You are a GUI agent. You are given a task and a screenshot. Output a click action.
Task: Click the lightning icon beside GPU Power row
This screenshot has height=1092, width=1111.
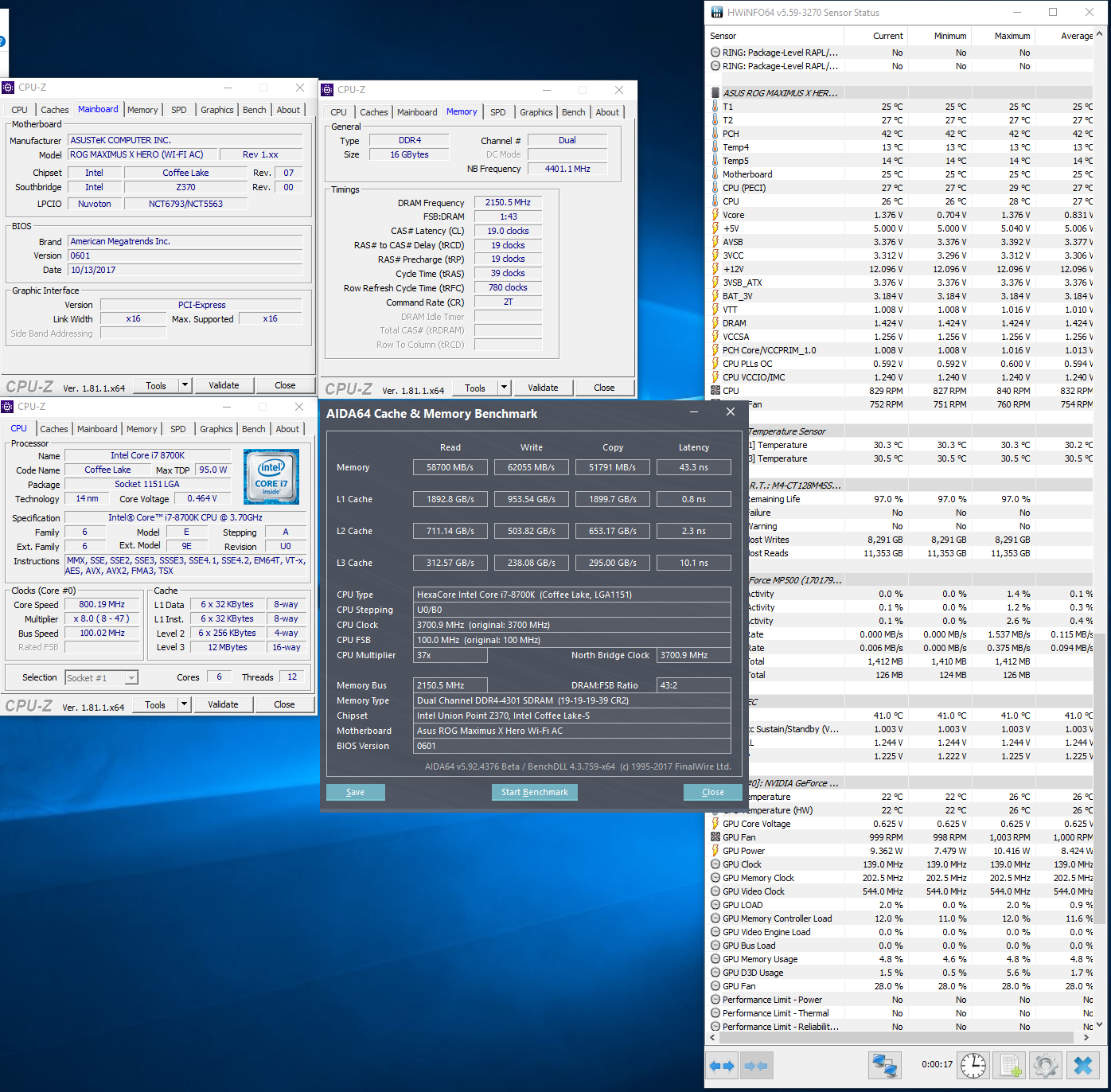(x=715, y=851)
